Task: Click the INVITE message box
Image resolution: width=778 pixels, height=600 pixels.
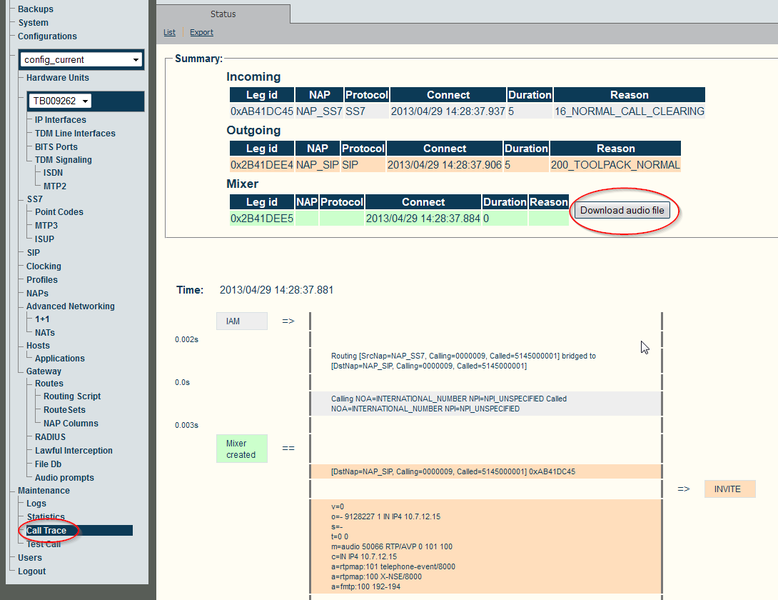Action: pos(729,489)
